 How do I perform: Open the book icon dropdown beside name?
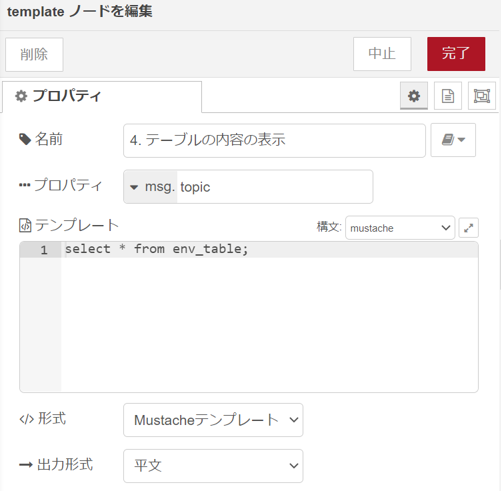tap(453, 140)
